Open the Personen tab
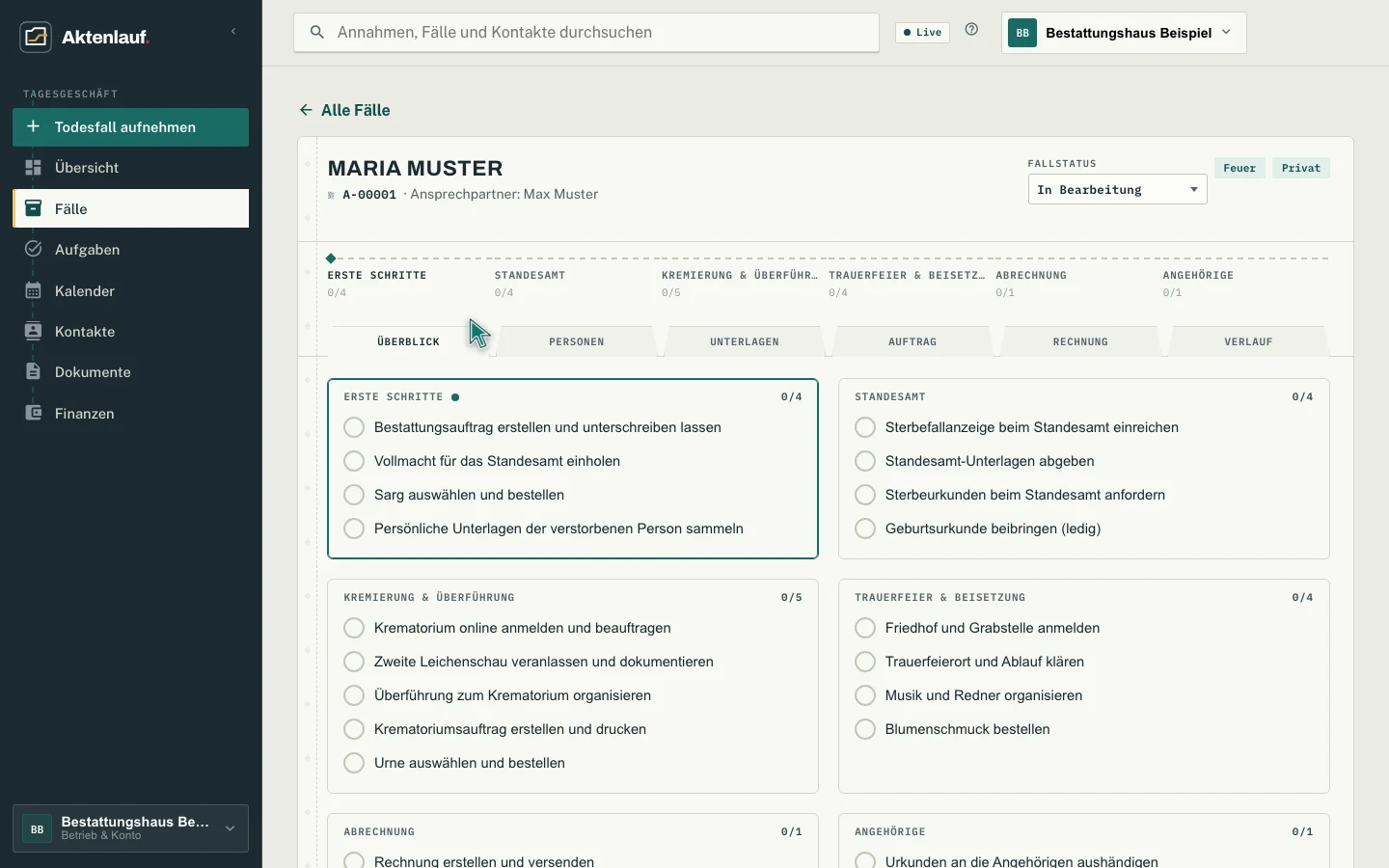This screenshot has width=1389, height=868. click(x=577, y=341)
